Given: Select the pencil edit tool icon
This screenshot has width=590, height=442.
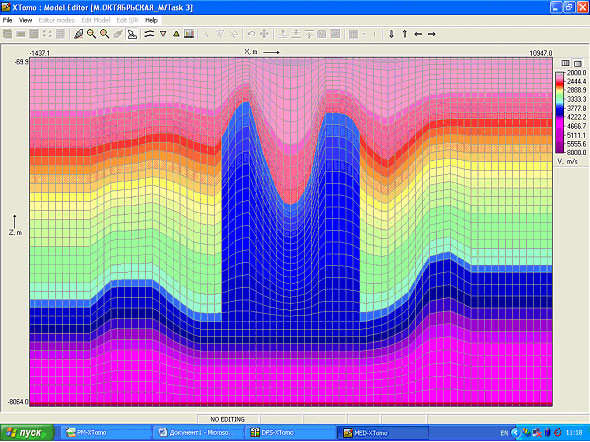Looking at the screenshot, I should (x=79, y=34).
